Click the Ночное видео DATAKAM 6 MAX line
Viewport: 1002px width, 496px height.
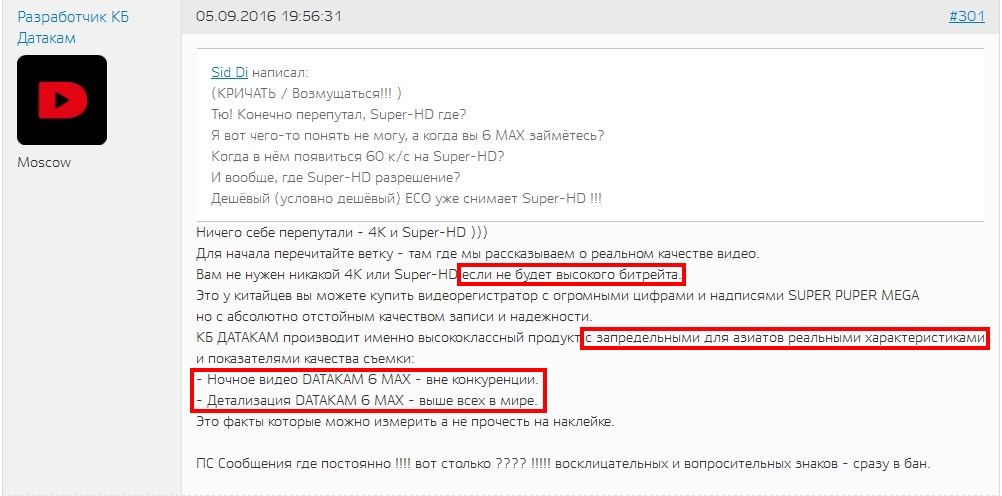tap(367, 380)
